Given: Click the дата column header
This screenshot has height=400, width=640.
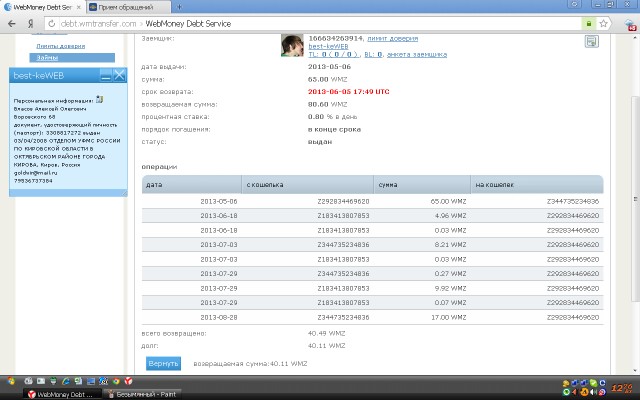Looking at the screenshot, I should coord(191,184).
